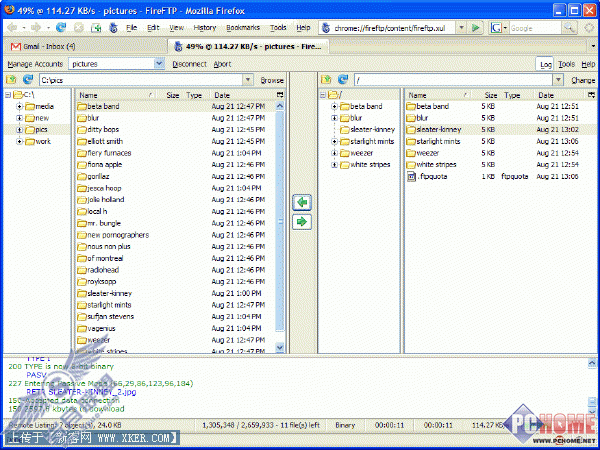Refresh the remote directory listing

tap(343, 80)
